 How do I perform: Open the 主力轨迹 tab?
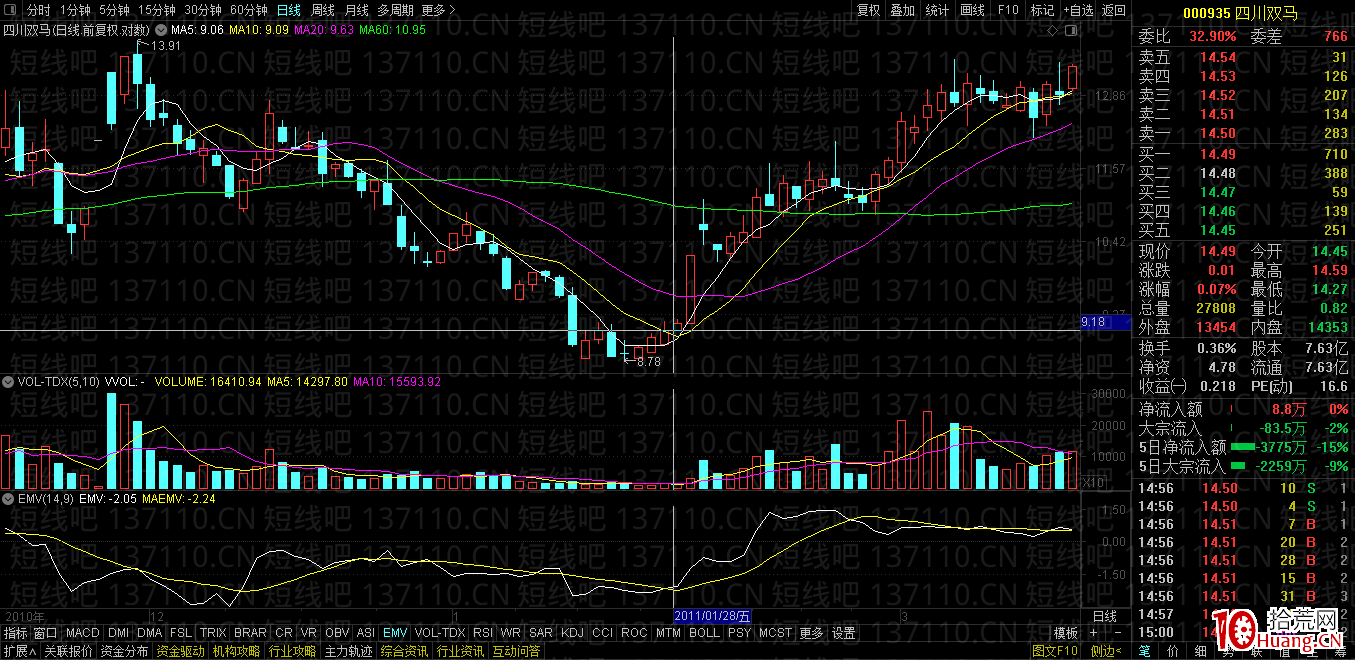pyautogui.click(x=349, y=651)
